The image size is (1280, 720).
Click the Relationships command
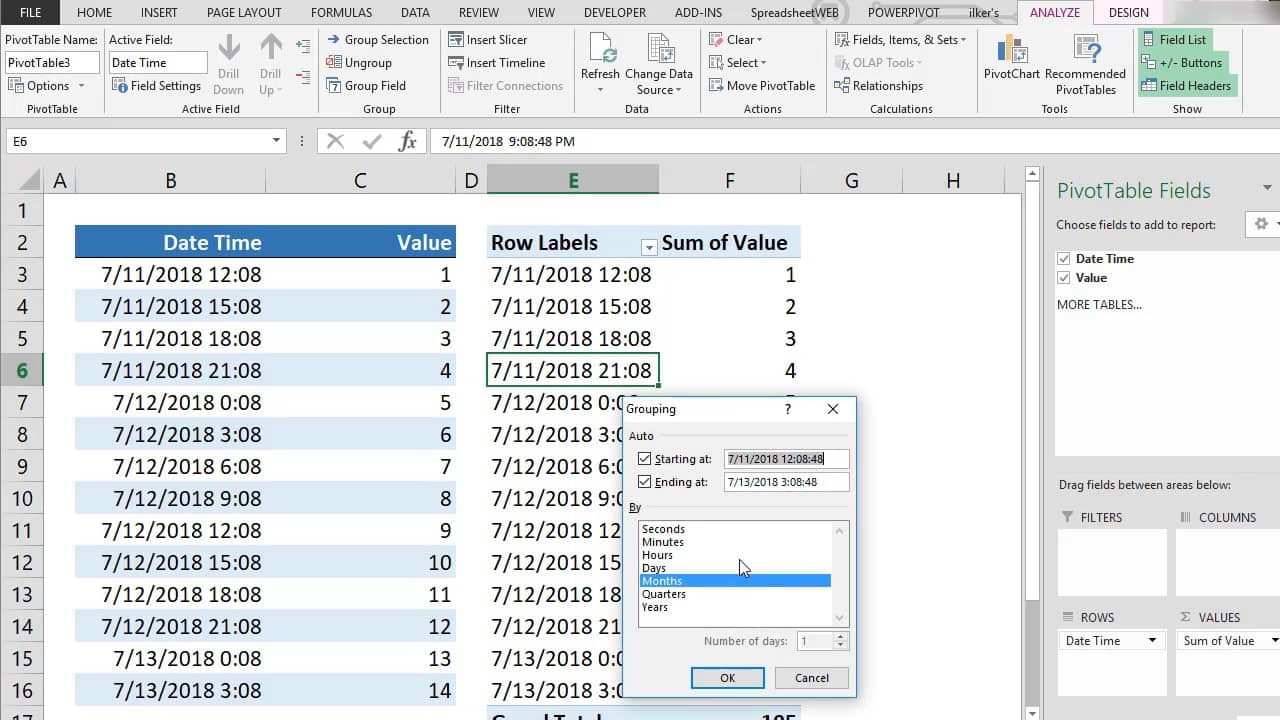(879, 86)
